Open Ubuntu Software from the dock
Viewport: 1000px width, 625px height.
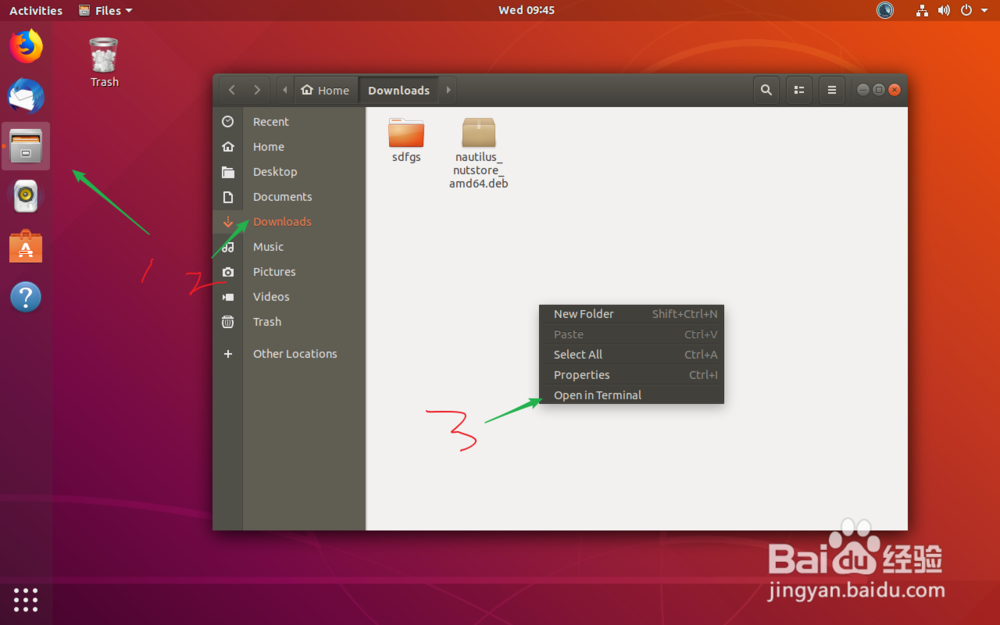coord(26,246)
